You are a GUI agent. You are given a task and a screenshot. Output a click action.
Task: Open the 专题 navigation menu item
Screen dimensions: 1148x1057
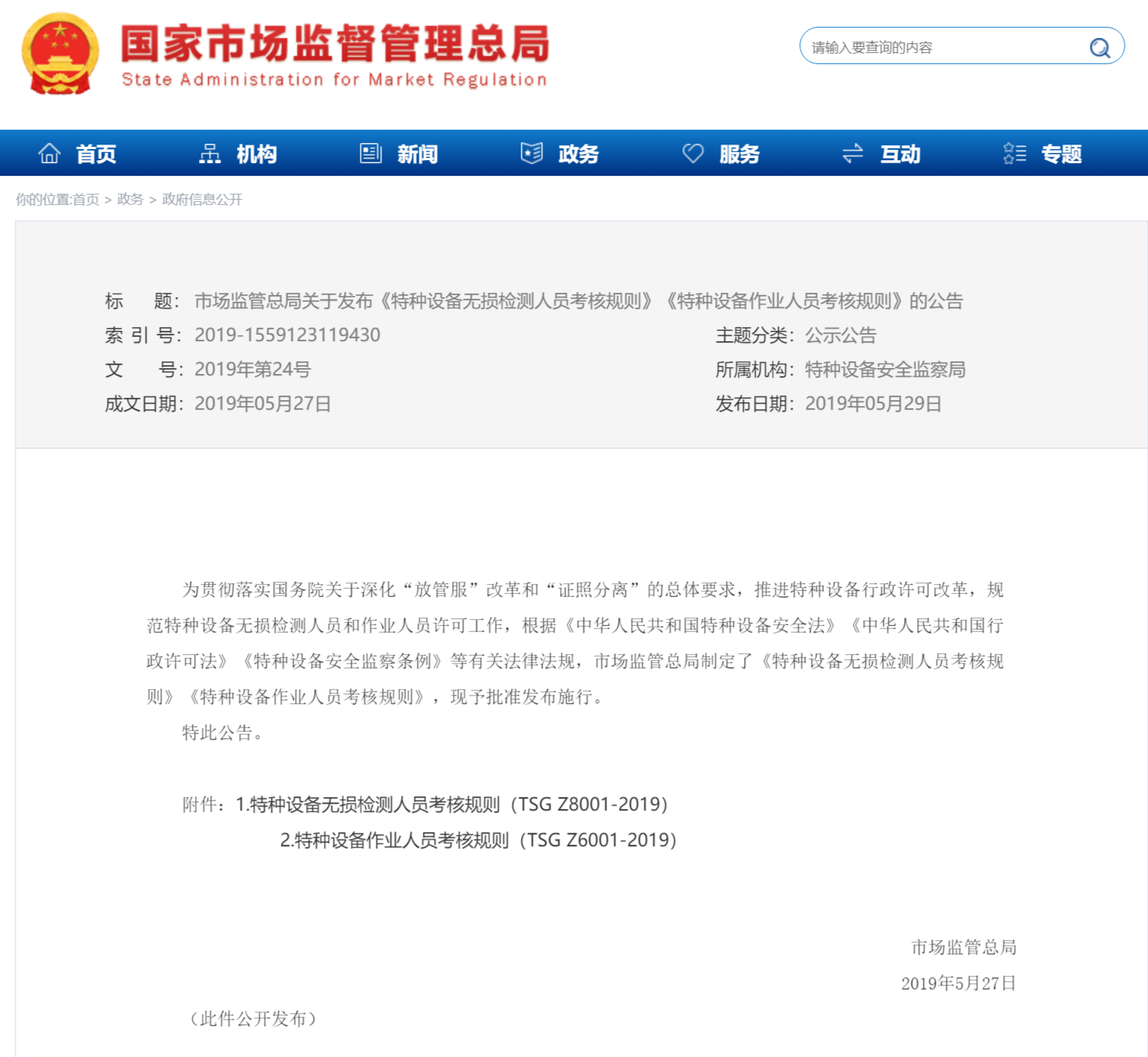[1062, 154]
